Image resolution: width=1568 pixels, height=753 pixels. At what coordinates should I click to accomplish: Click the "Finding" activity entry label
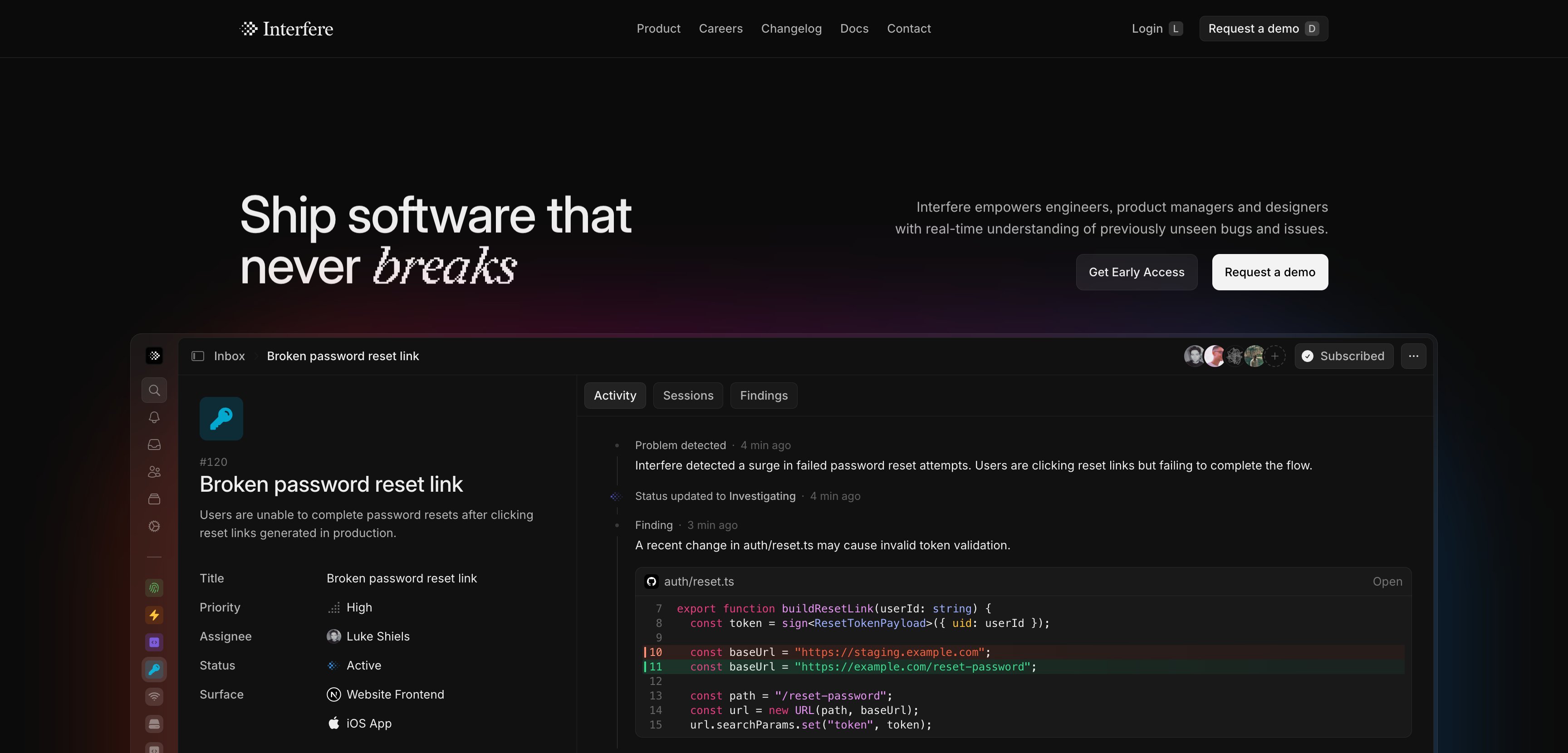point(654,525)
